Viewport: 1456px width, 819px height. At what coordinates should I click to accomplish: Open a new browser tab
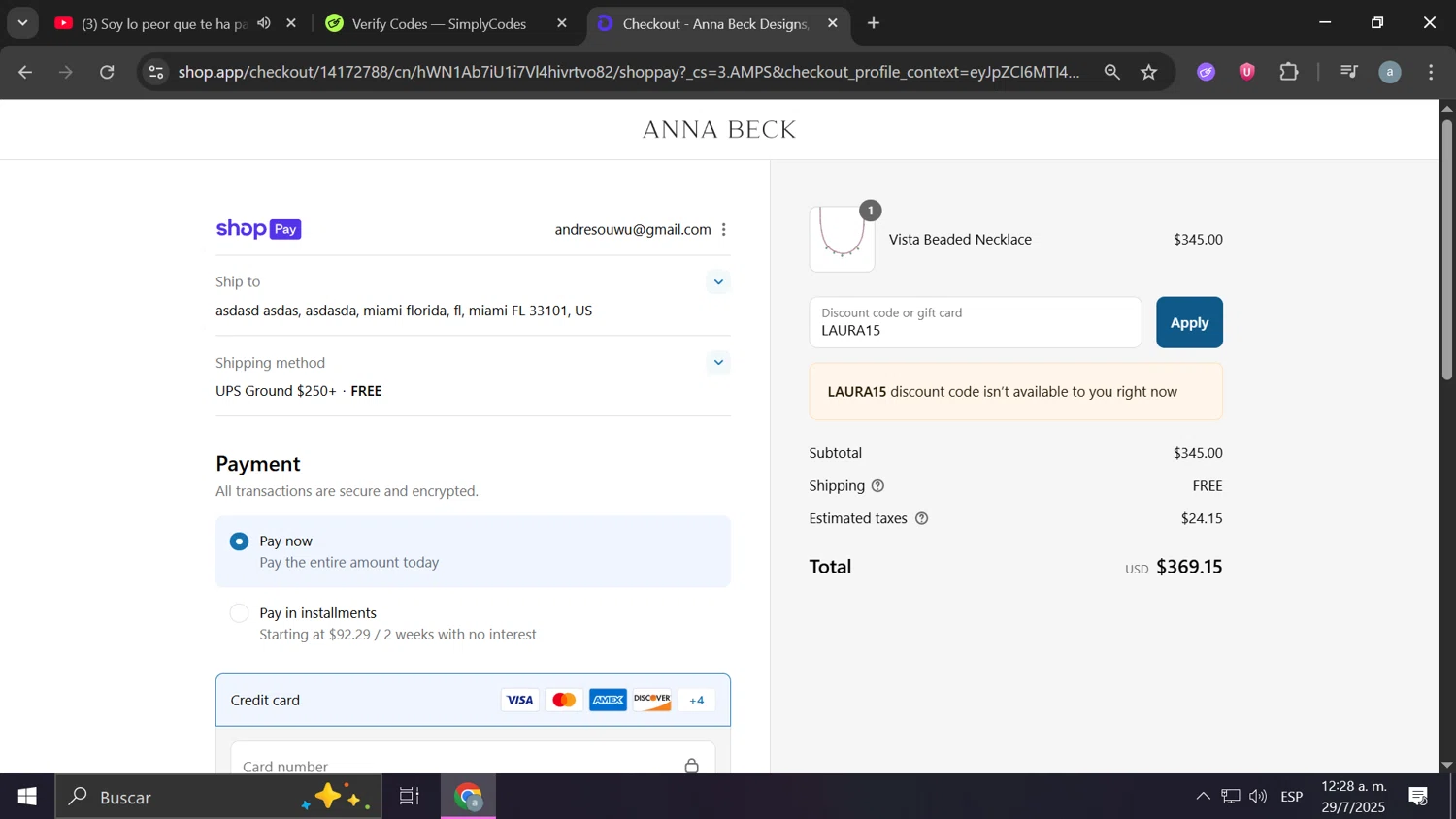coord(874,23)
